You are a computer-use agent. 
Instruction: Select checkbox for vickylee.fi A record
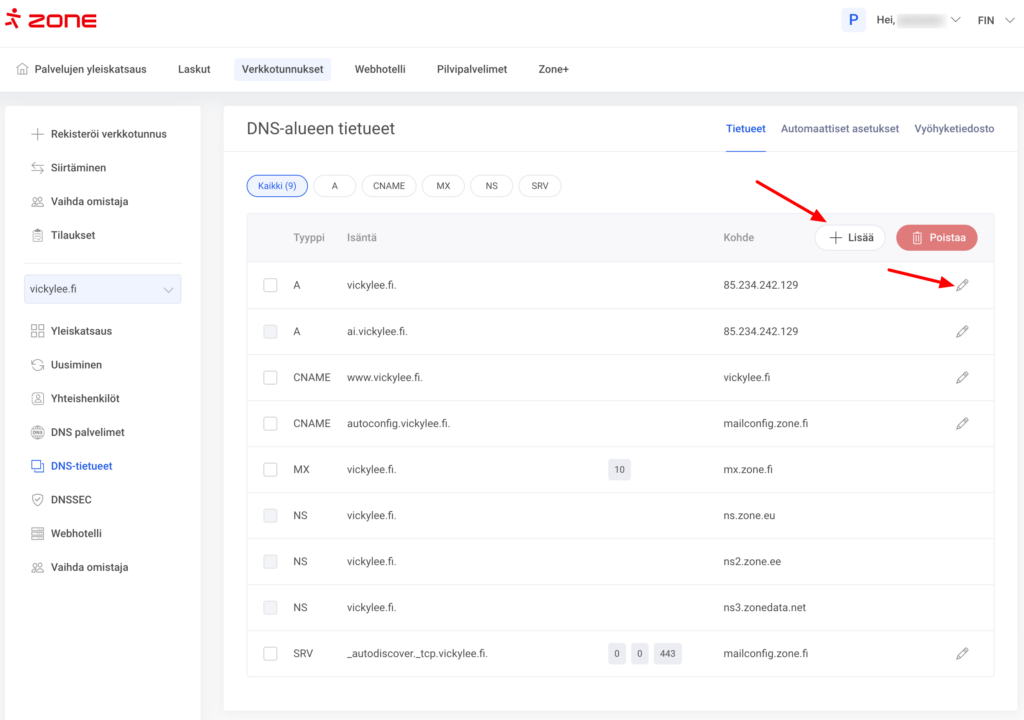[270, 285]
